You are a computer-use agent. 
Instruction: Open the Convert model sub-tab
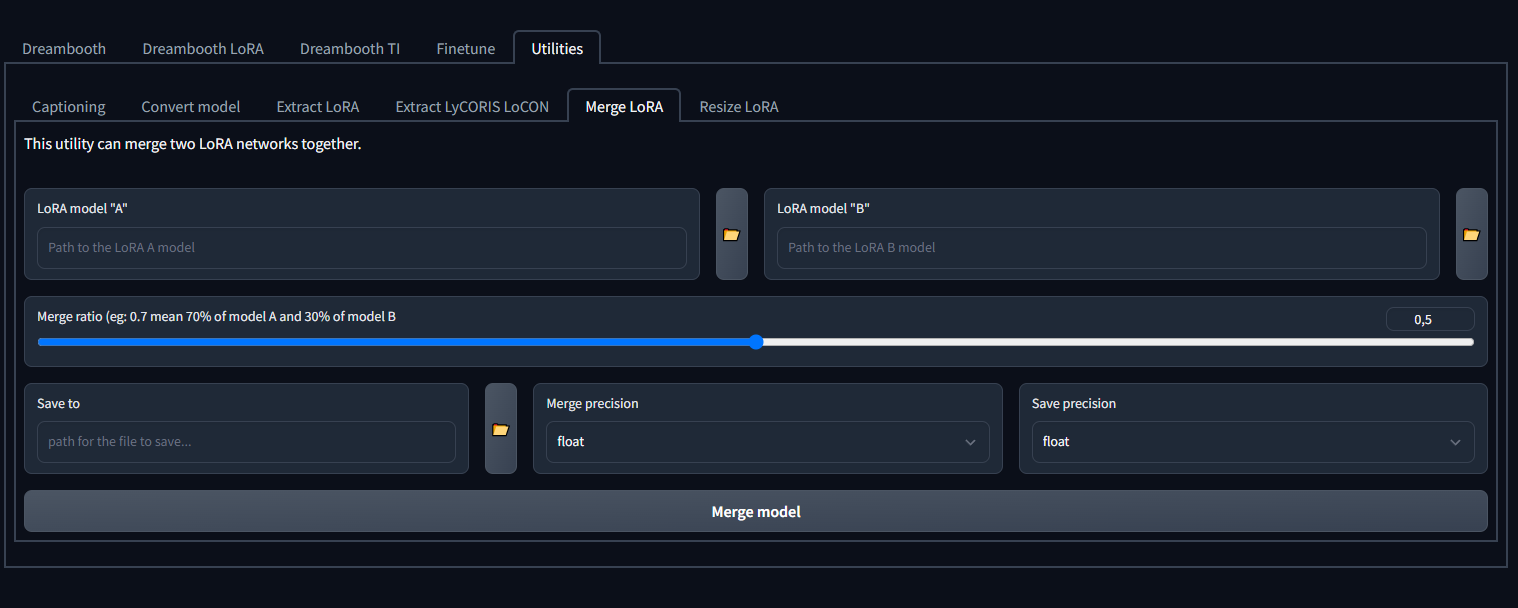point(191,106)
